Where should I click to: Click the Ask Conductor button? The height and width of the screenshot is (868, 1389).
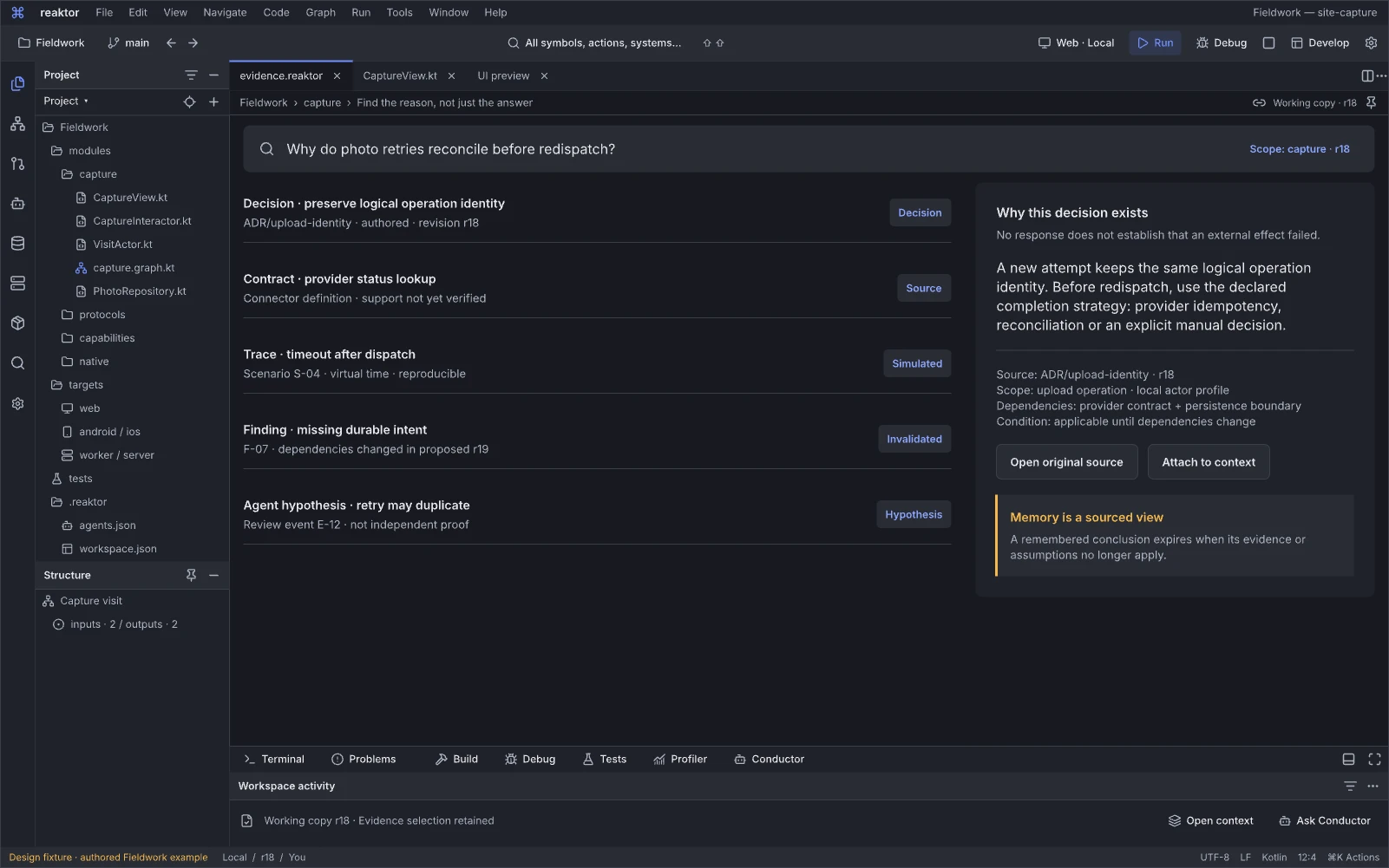click(1325, 821)
